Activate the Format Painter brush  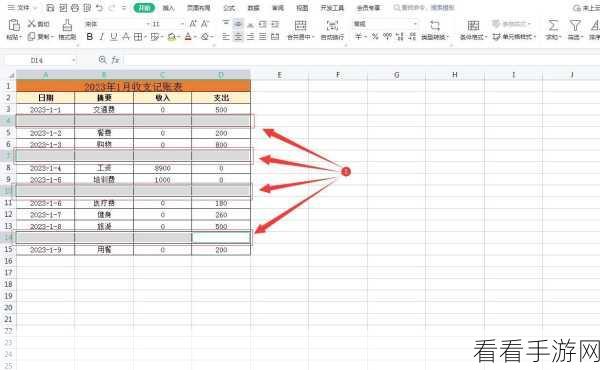coord(67,25)
